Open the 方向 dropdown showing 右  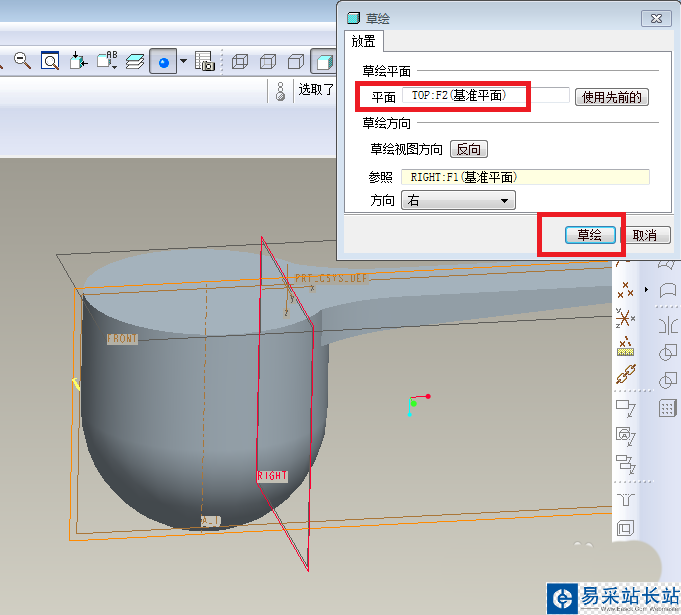click(458, 200)
